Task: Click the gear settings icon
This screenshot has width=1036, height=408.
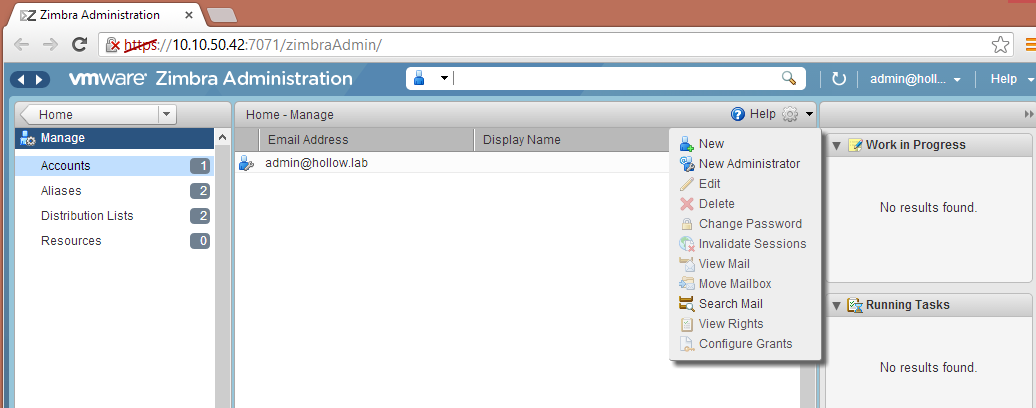Action: [x=790, y=115]
